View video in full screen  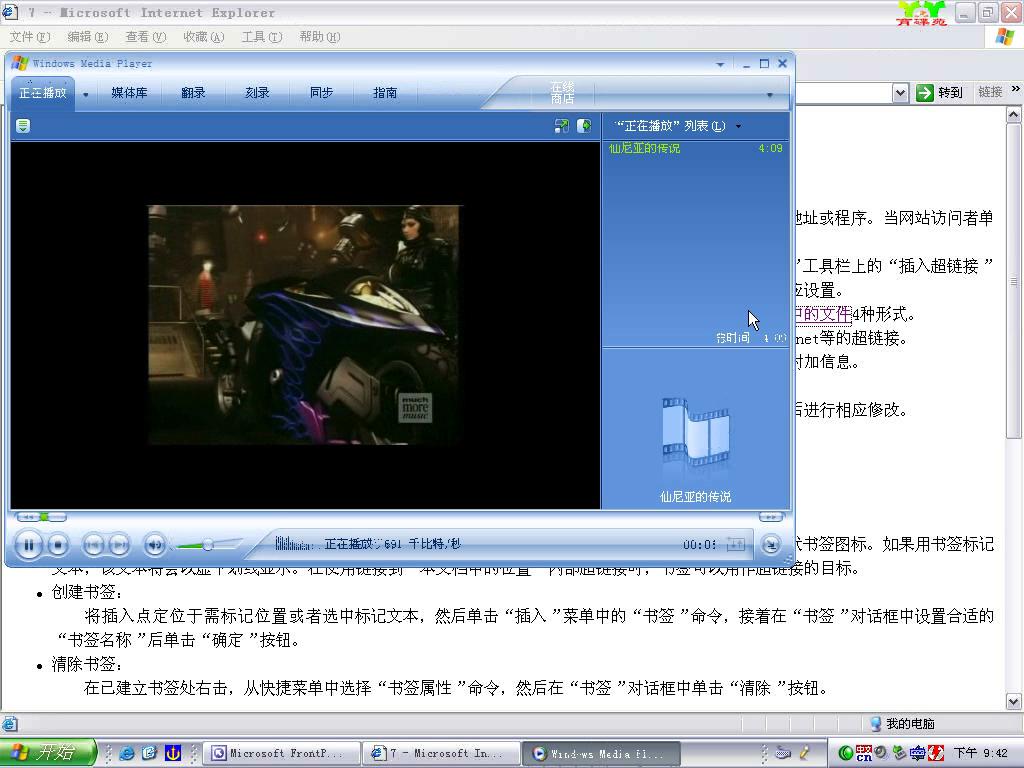click(562, 126)
